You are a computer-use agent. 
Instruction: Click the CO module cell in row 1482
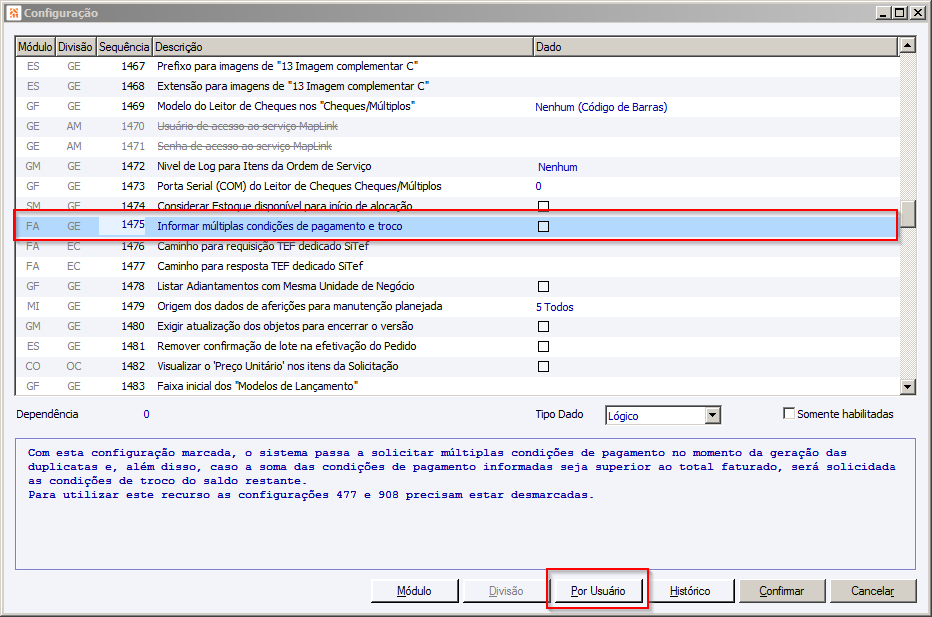point(33,367)
